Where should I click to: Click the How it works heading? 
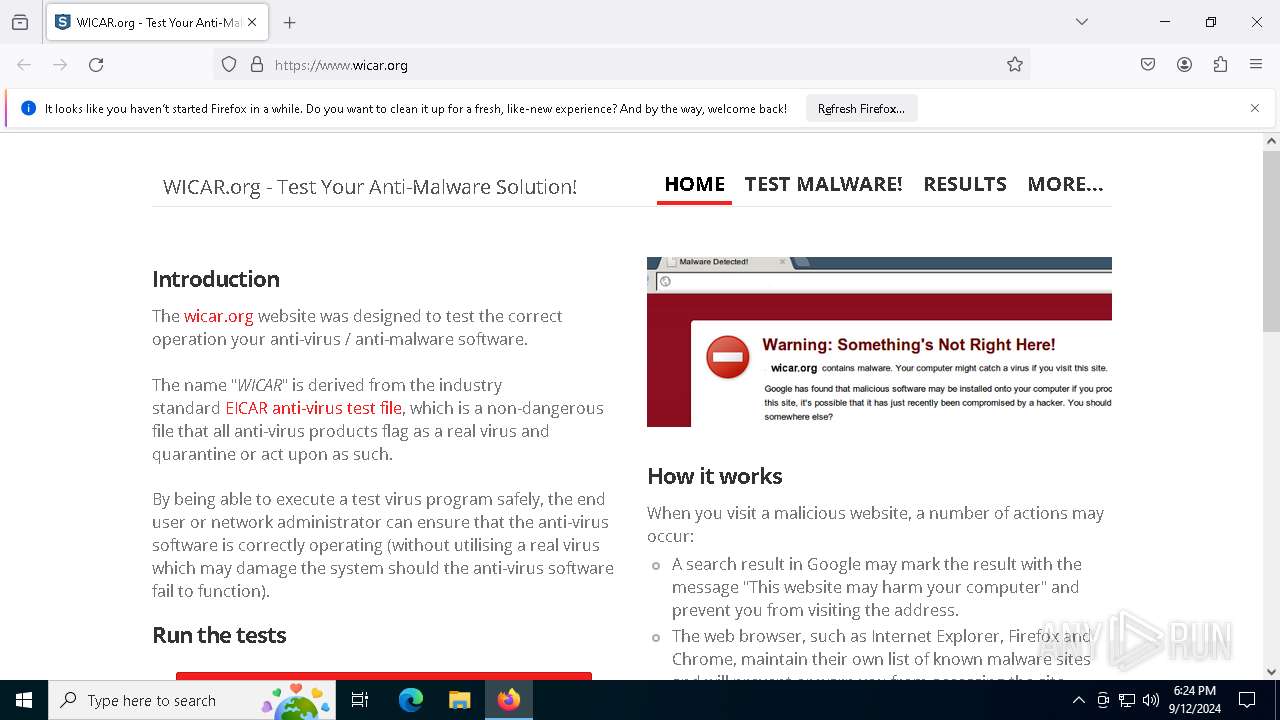click(x=715, y=476)
